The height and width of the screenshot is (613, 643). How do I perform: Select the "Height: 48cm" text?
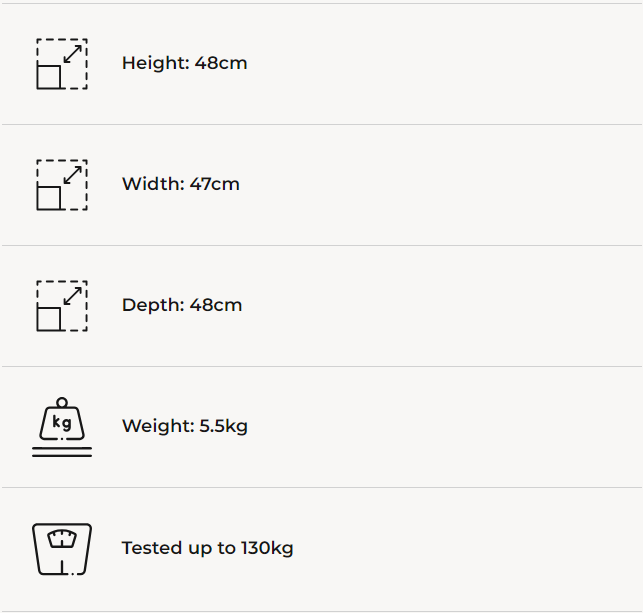point(184,63)
